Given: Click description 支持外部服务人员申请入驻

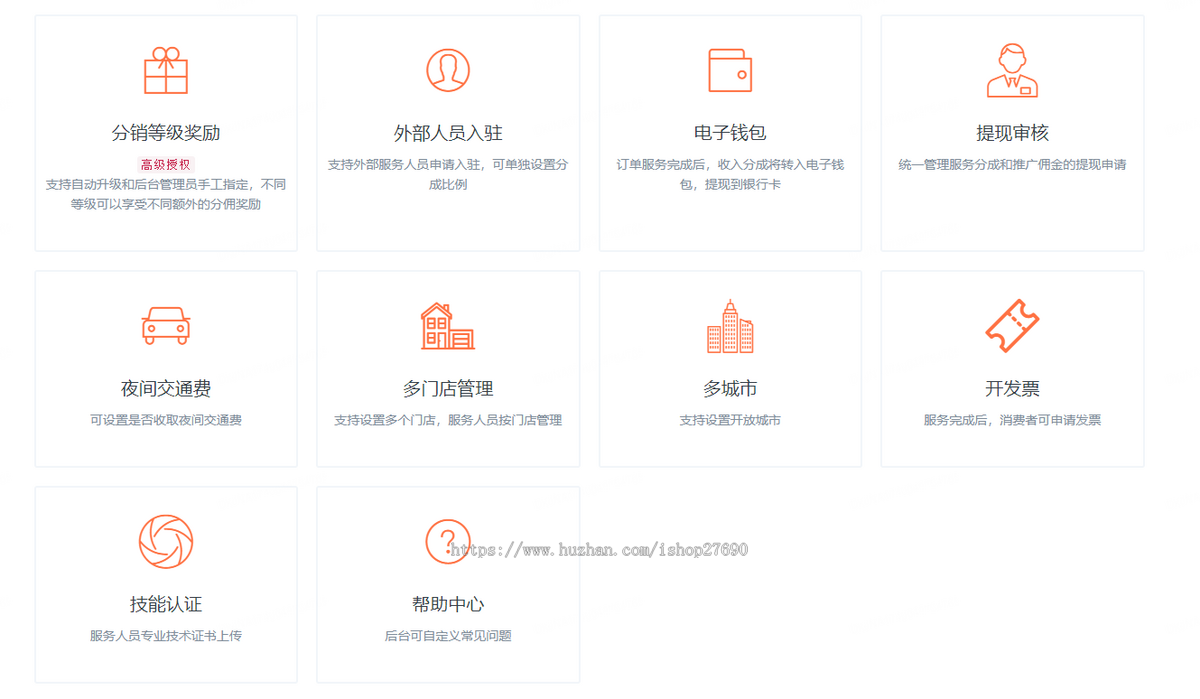Looking at the screenshot, I should click(x=448, y=174).
